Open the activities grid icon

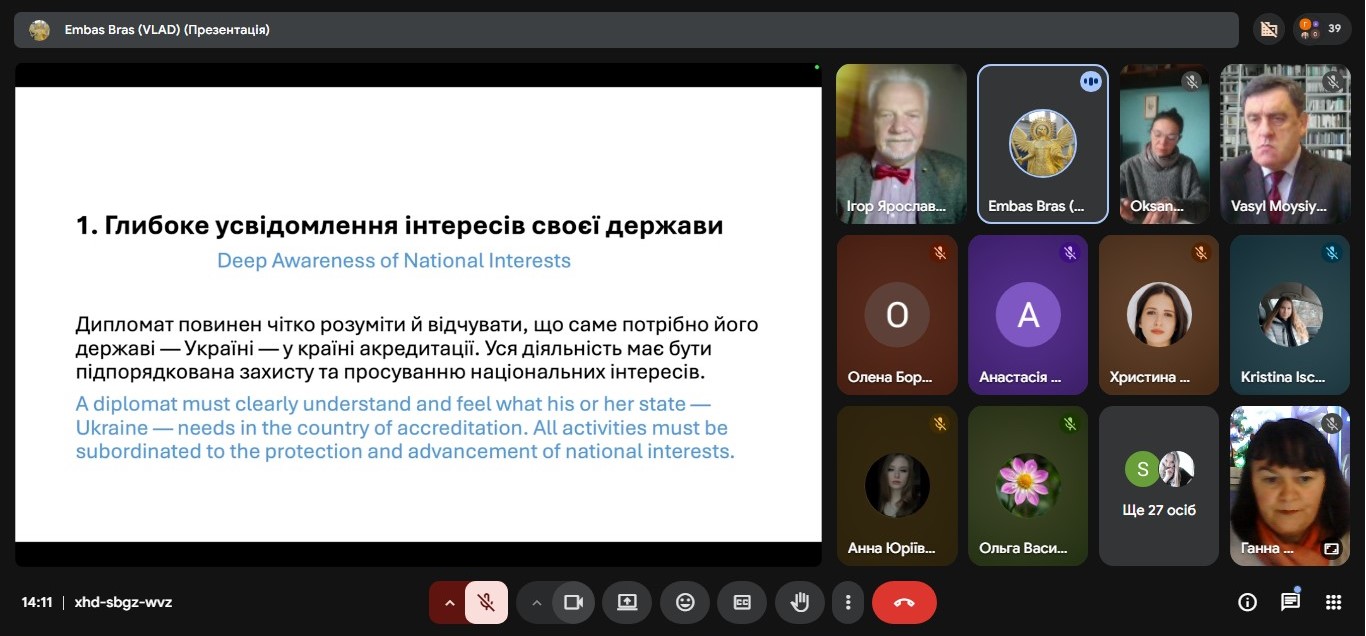click(1333, 602)
